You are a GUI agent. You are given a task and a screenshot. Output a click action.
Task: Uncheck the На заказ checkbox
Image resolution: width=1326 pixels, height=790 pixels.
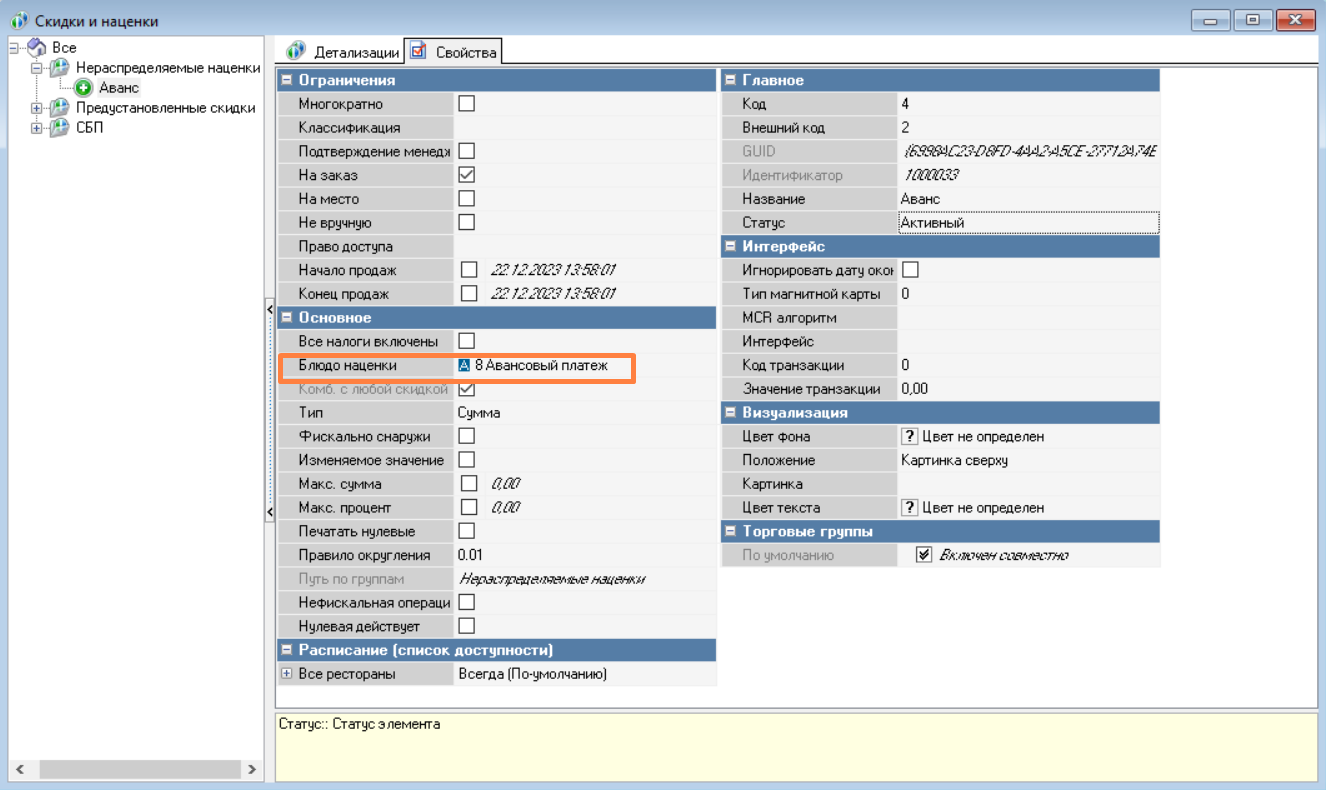[466, 175]
